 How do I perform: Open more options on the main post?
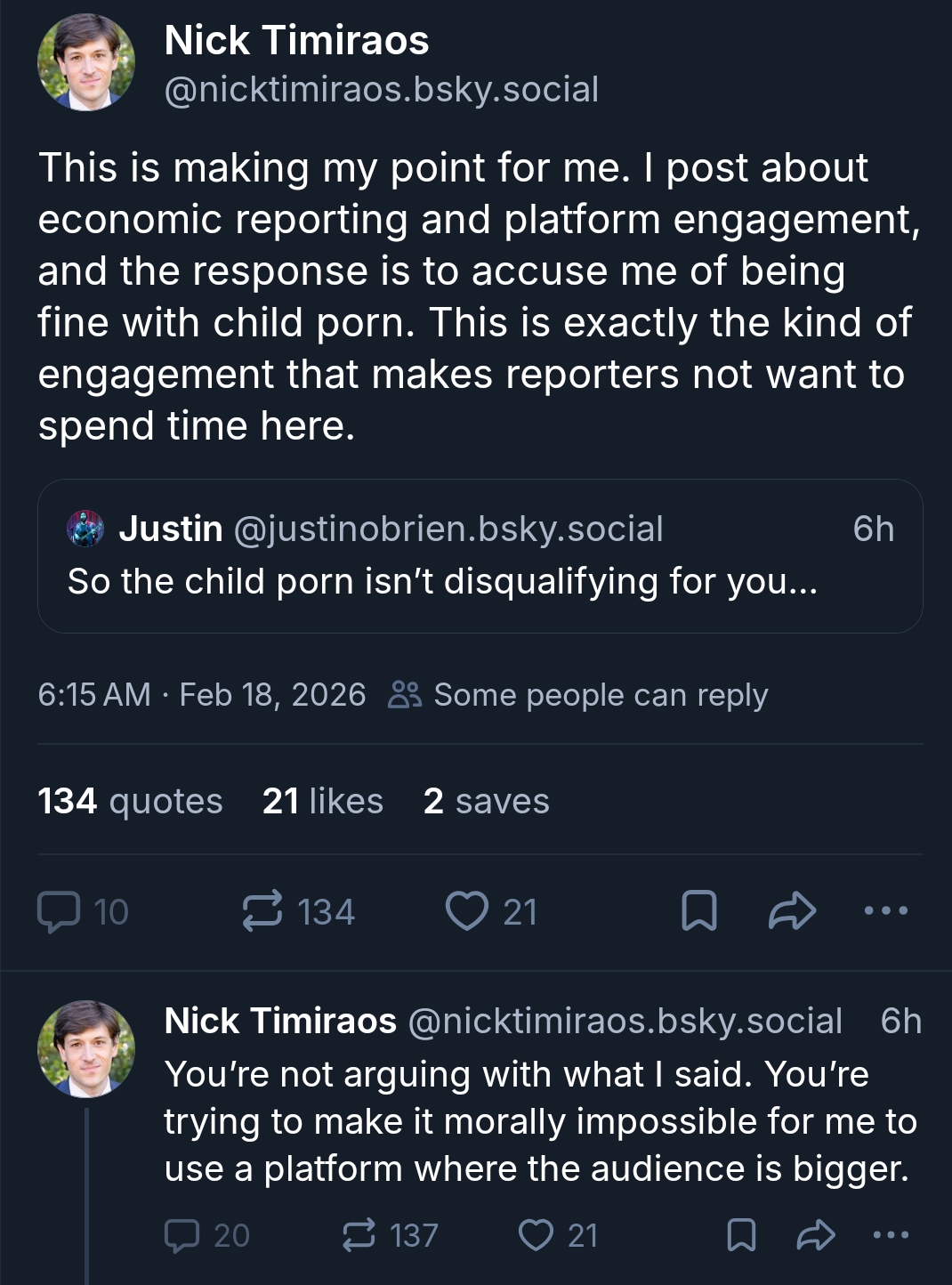(x=886, y=911)
